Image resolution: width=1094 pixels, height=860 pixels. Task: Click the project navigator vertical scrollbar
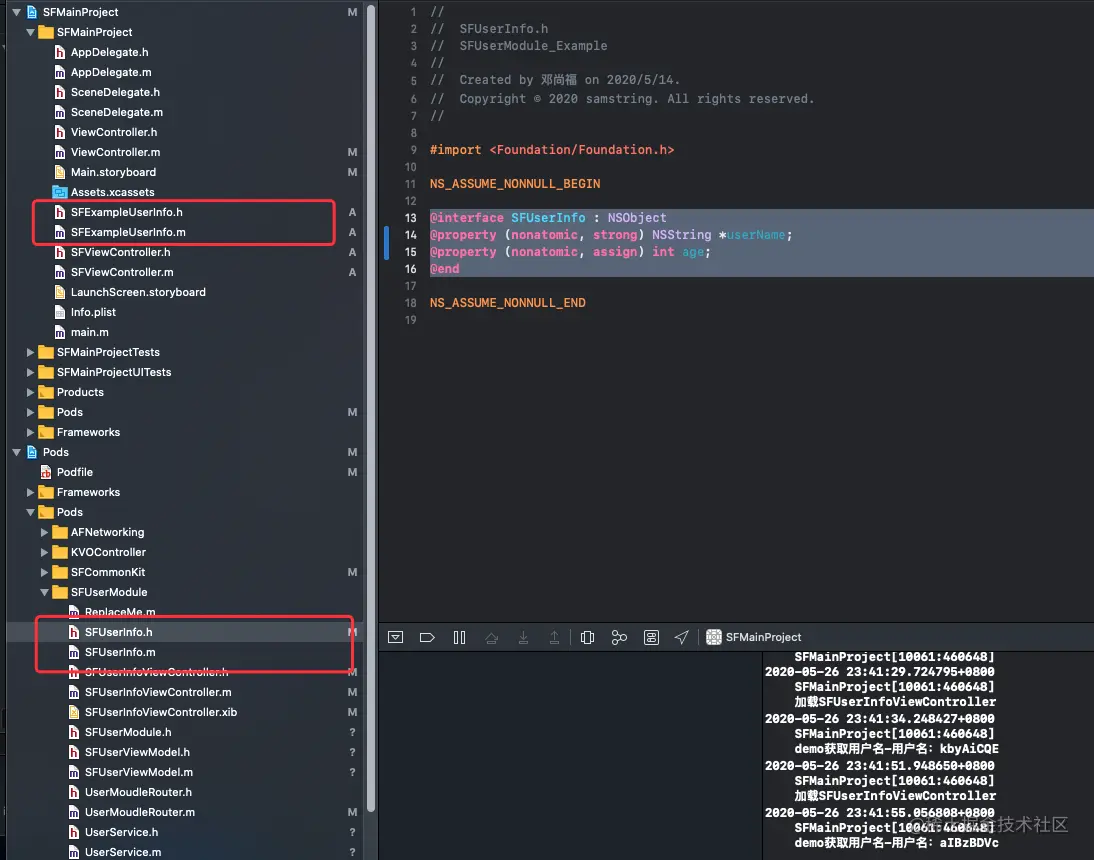point(371,408)
